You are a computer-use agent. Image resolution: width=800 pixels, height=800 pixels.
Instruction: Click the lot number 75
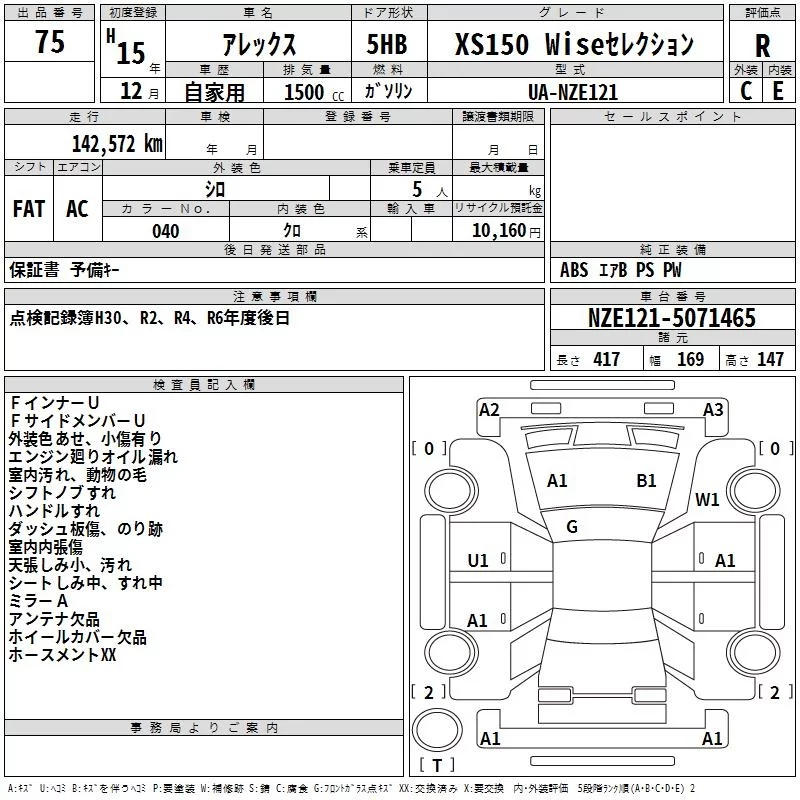pos(49,42)
